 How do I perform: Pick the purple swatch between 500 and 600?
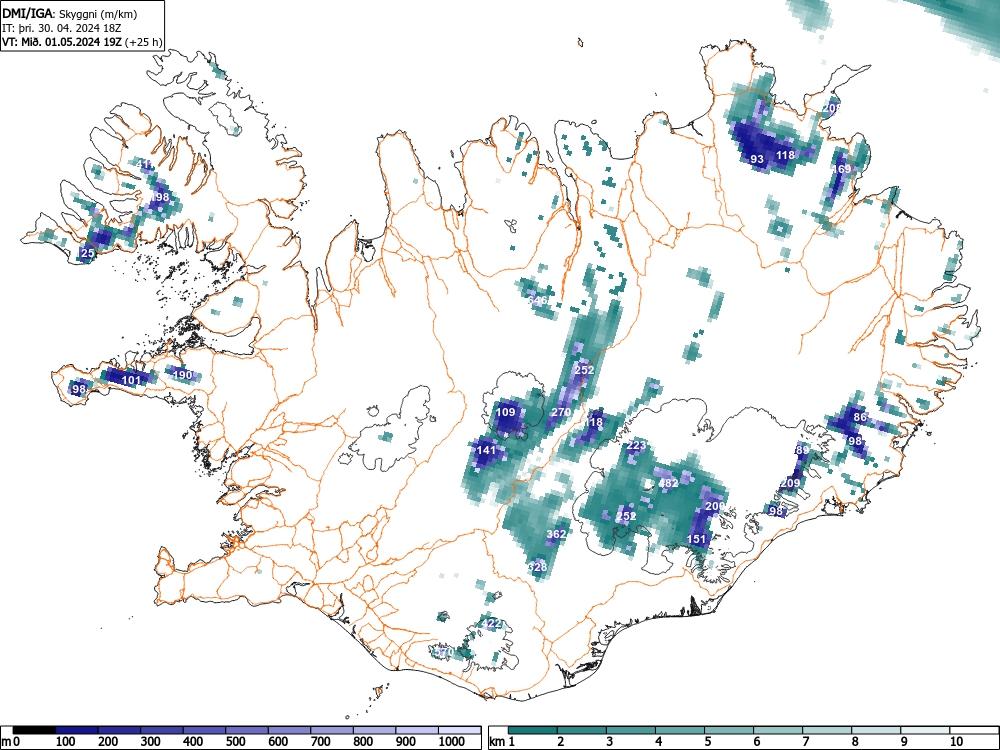[247, 730]
